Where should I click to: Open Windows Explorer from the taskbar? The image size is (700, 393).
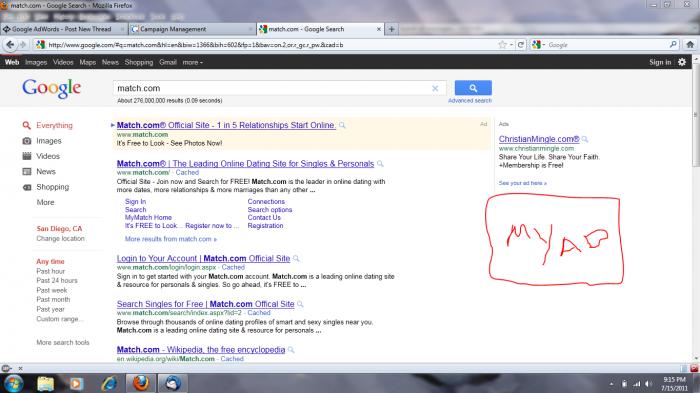click(x=46, y=383)
